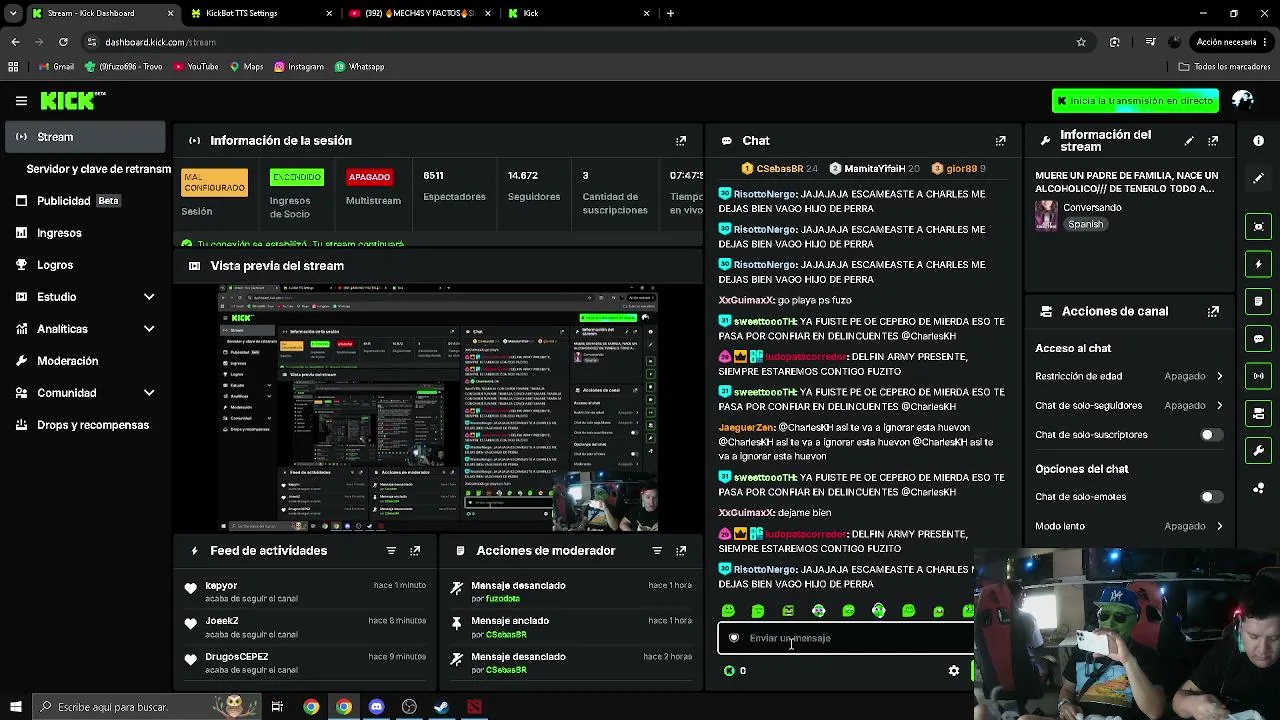Viewport: 1280px width, 720px height.
Task: Open Discord from the taskbar
Action: (x=376, y=707)
